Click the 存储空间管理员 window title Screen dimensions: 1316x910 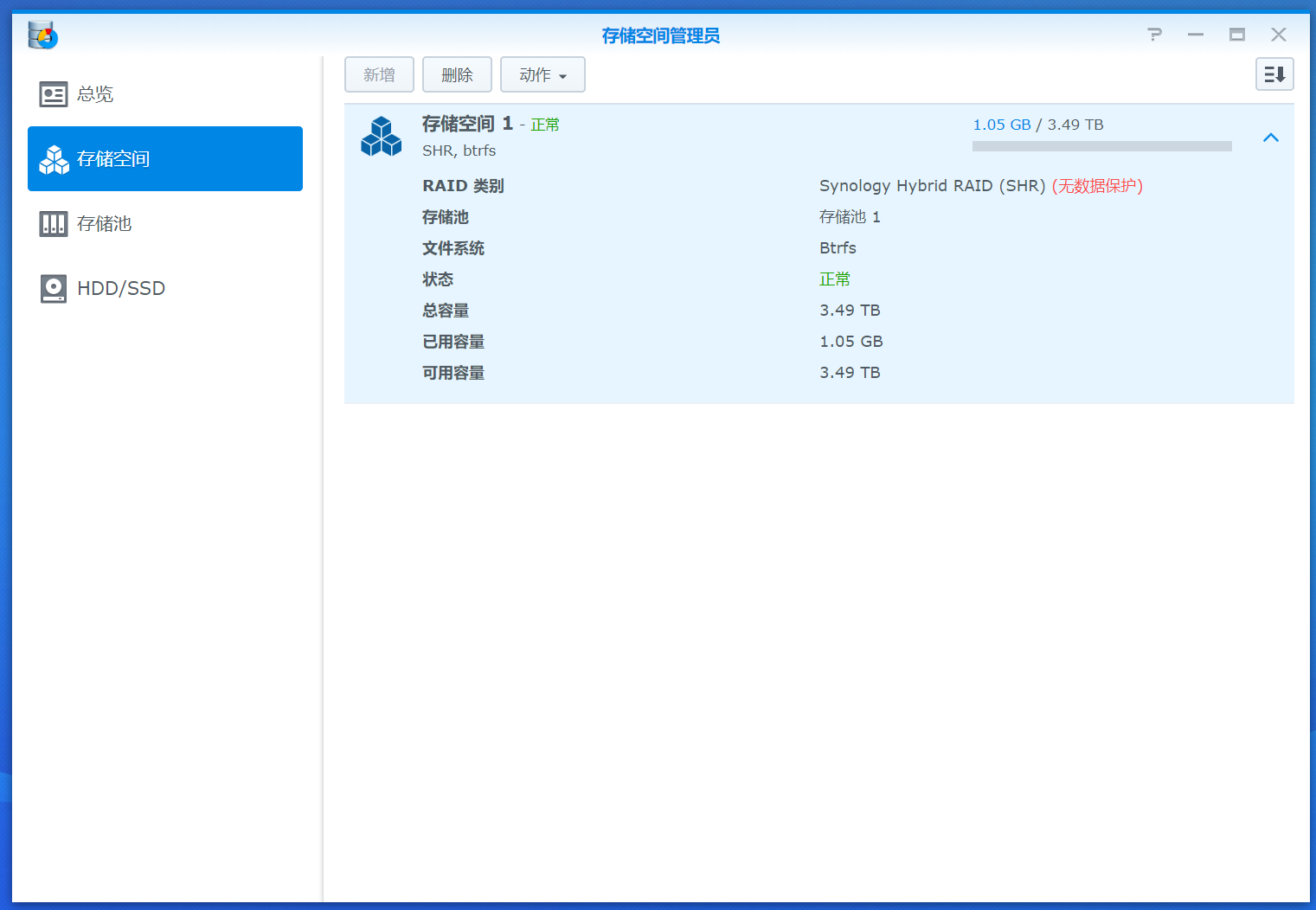point(661,35)
